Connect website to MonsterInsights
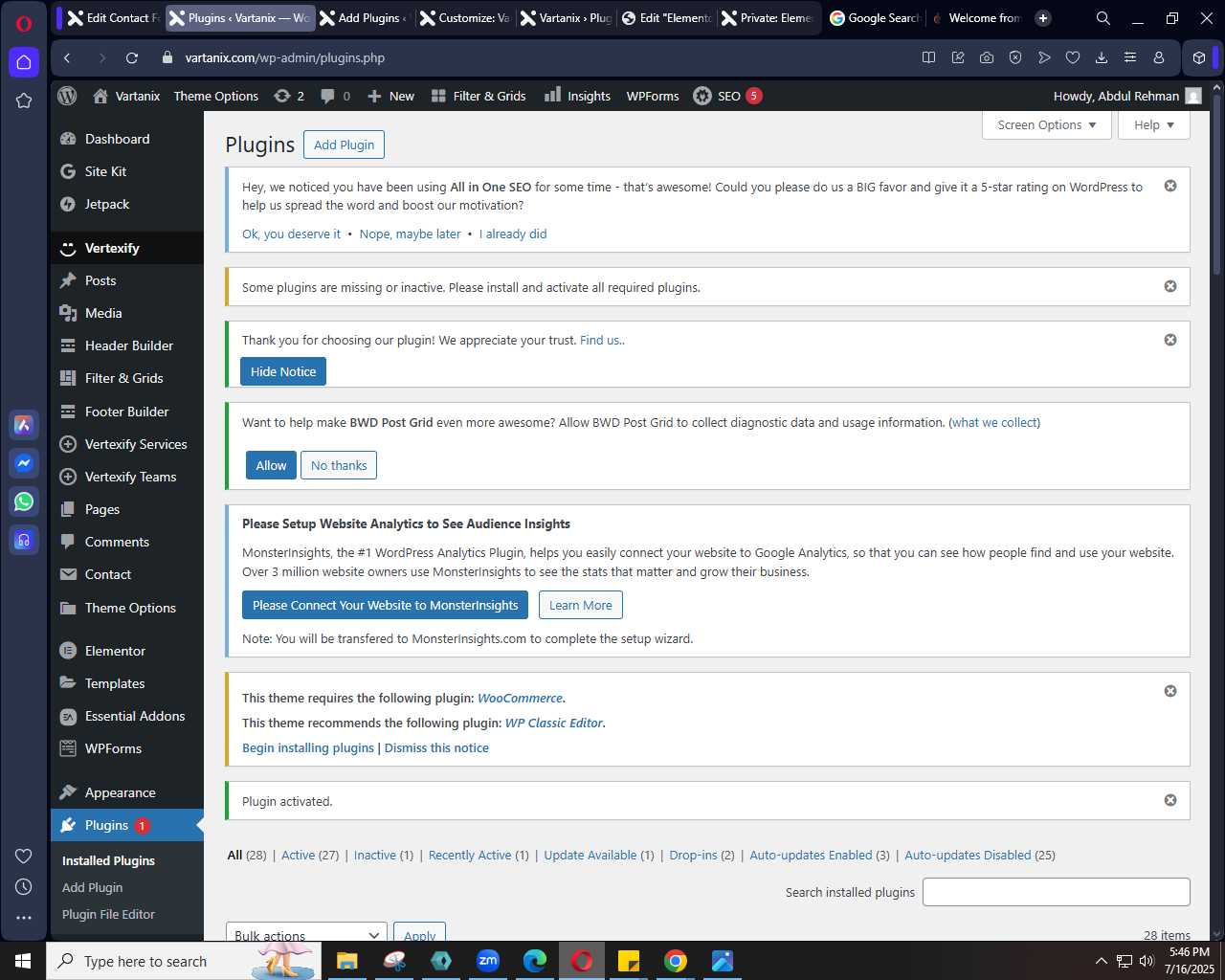1225x980 pixels. [385, 605]
